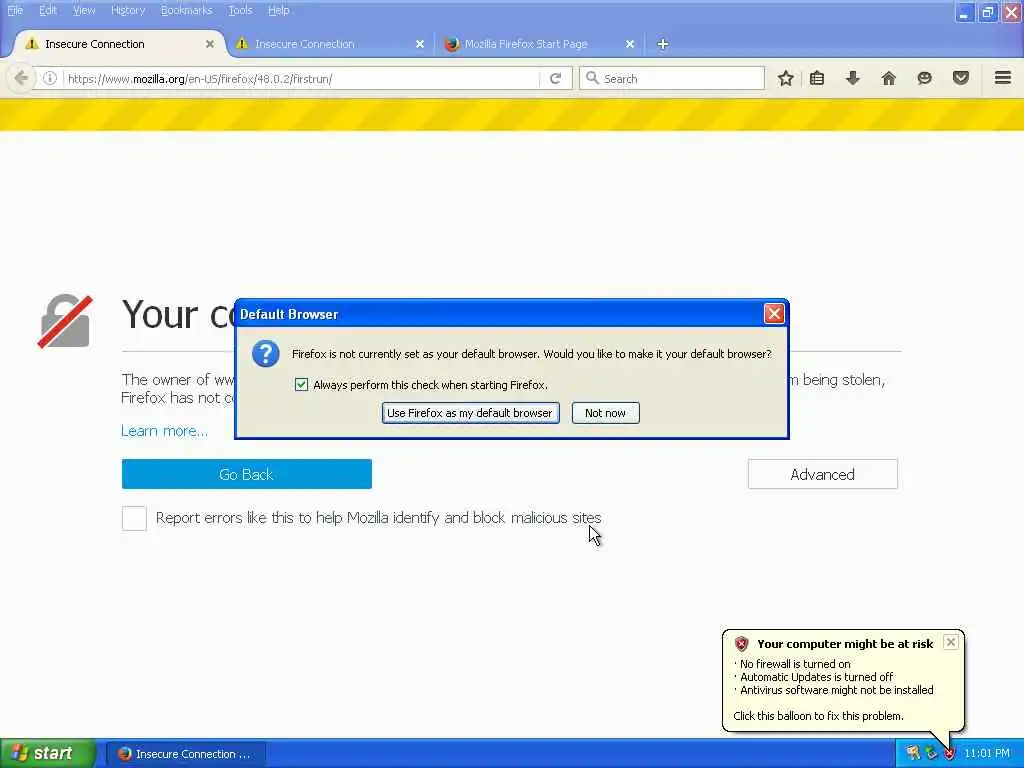This screenshot has width=1024, height=768.
Task: Open a new tab with plus icon
Action: [662, 44]
